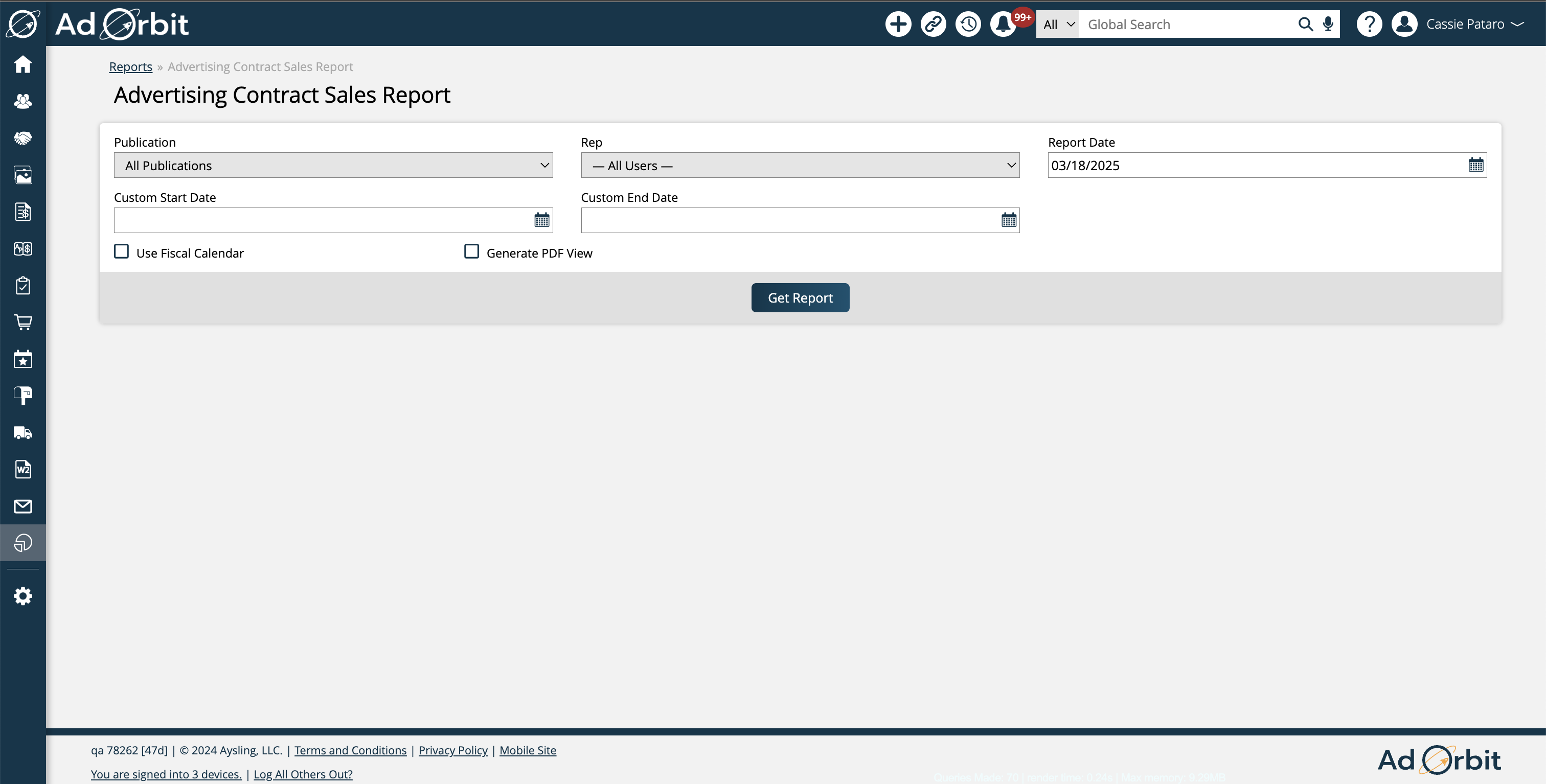Click the notifications bell icon
This screenshot has height=784, width=1546.
(x=1003, y=25)
